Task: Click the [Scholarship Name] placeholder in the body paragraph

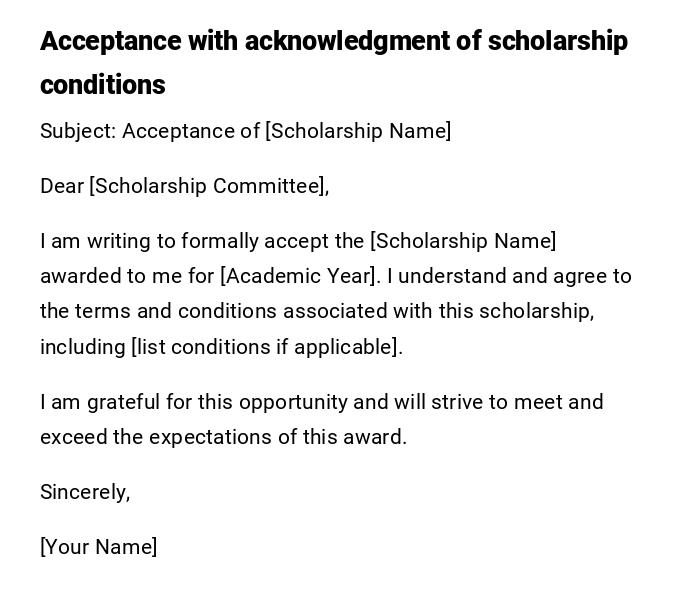Action: tap(463, 241)
